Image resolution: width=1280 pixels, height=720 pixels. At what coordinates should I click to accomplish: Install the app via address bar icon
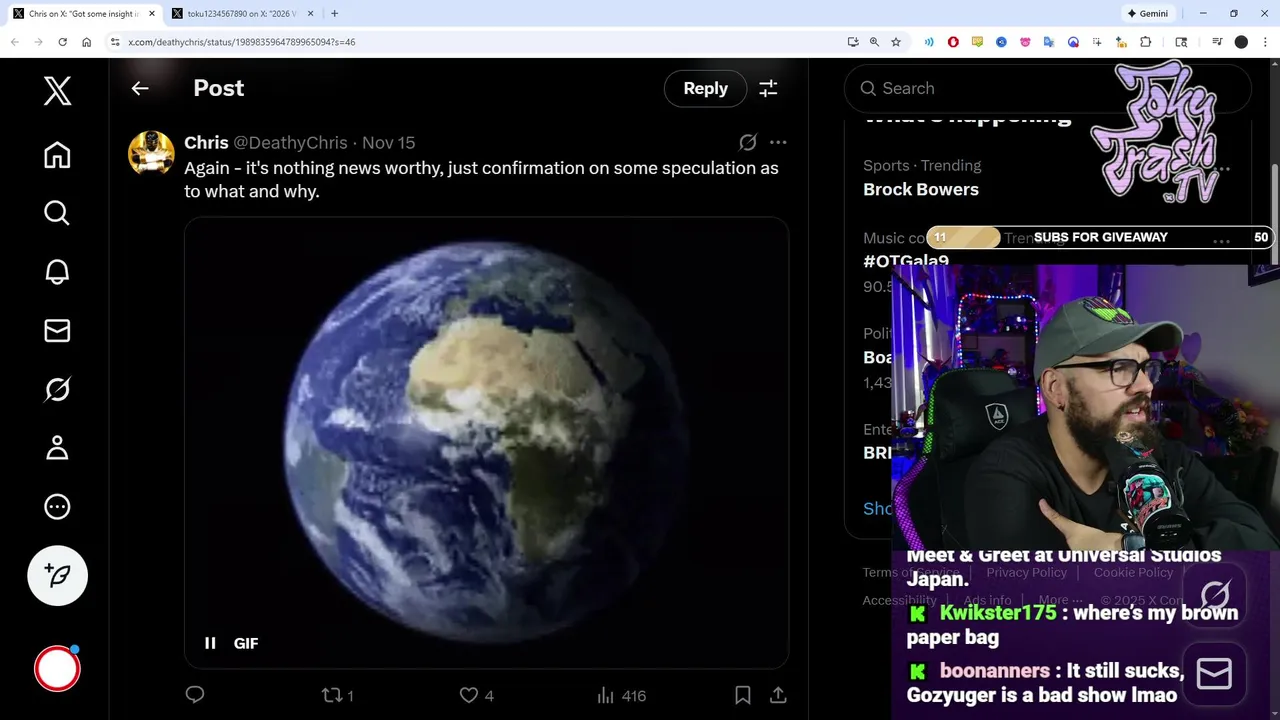pos(852,42)
